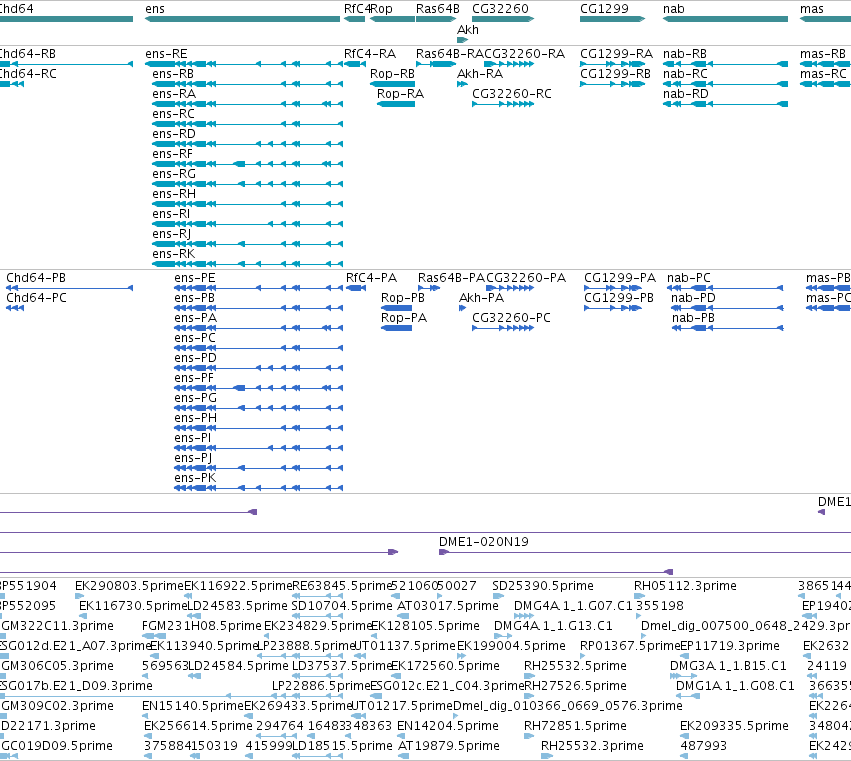Open the mas-RC transcript label
Screen dimensions: 851x761
tap(823, 74)
